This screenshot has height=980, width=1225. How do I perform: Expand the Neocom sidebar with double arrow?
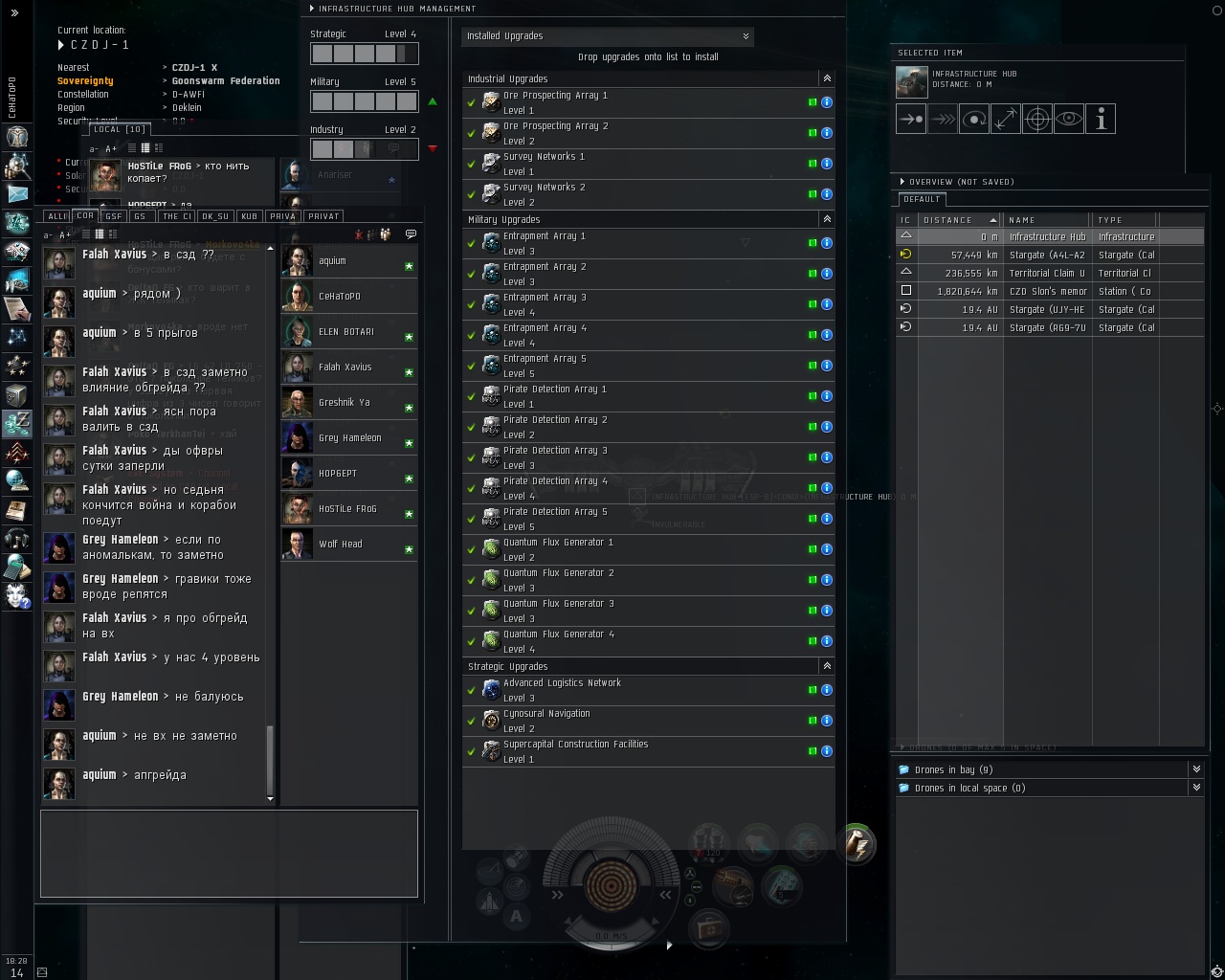[14, 13]
